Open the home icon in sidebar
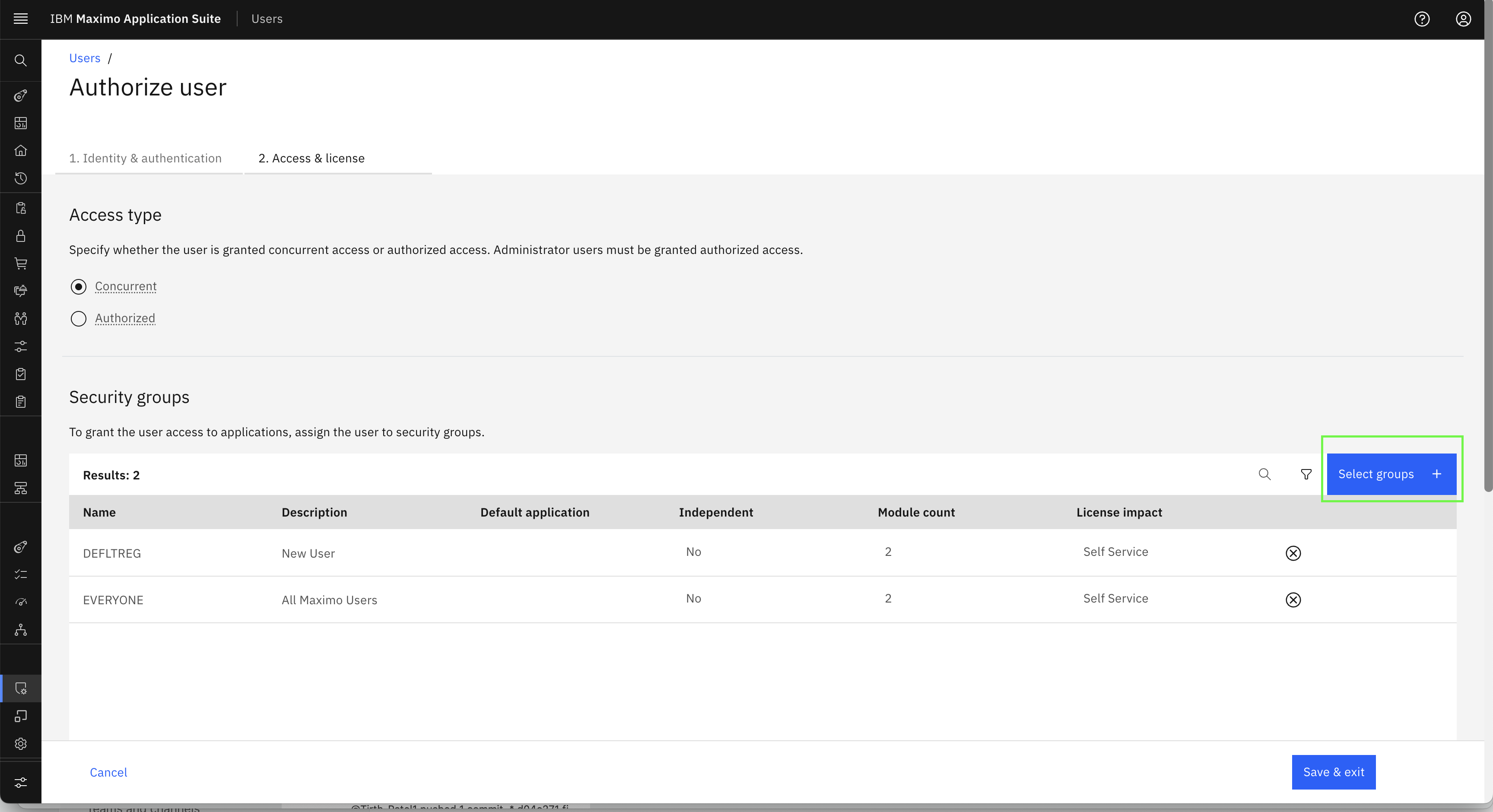The height and width of the screenshot is (812, 1493). (x=20, y=151)
